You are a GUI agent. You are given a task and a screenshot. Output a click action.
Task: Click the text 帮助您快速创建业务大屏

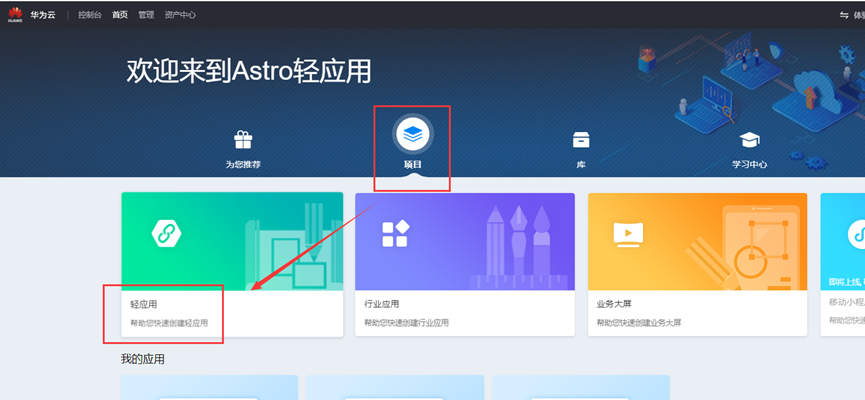pos(639,323)
